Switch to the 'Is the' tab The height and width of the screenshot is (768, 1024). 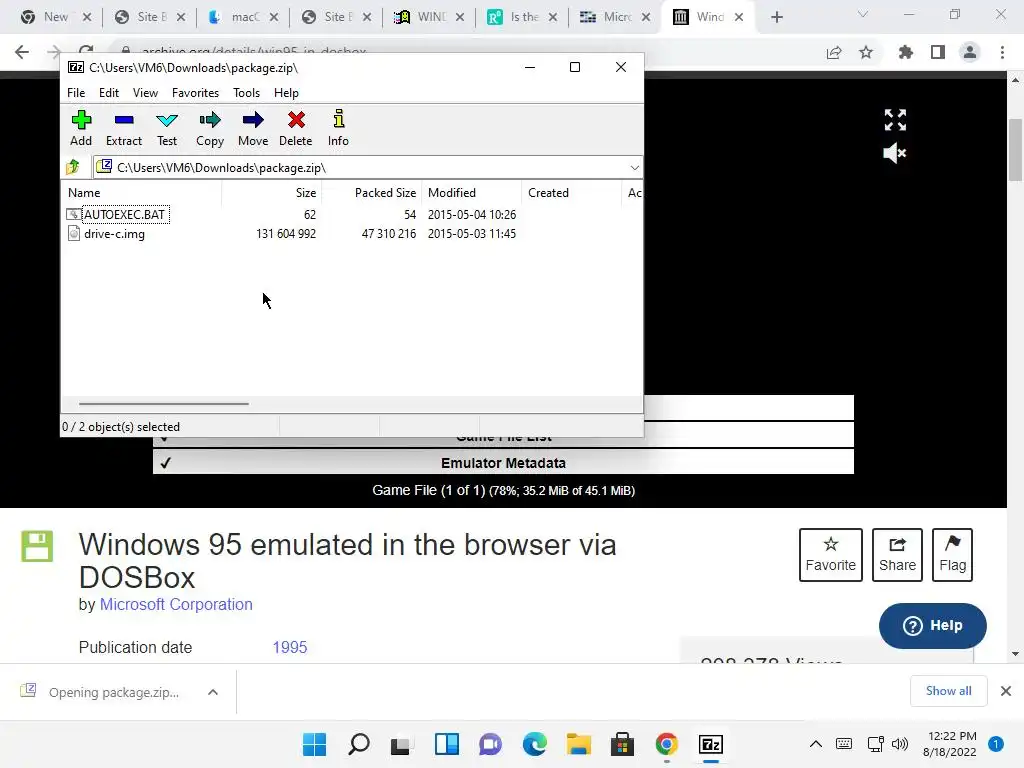point(524,17)
